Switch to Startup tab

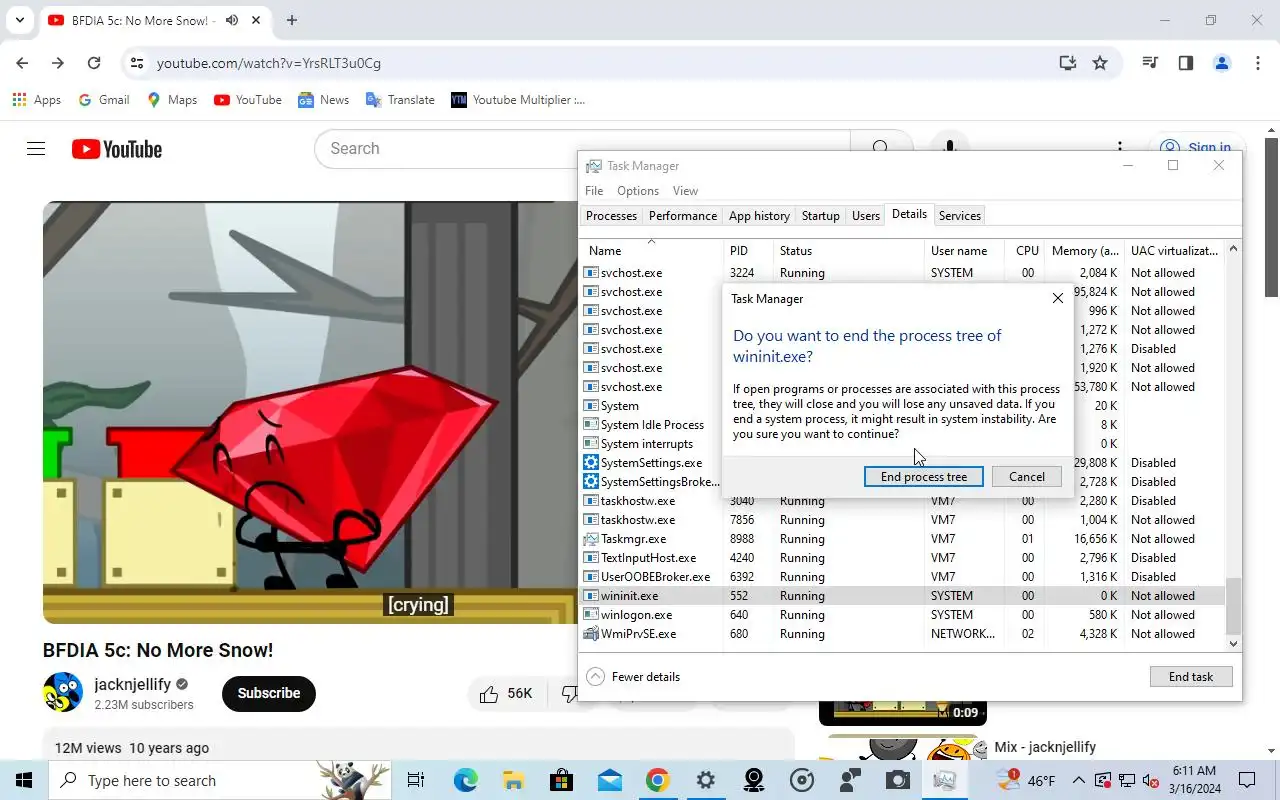(820, 216)
